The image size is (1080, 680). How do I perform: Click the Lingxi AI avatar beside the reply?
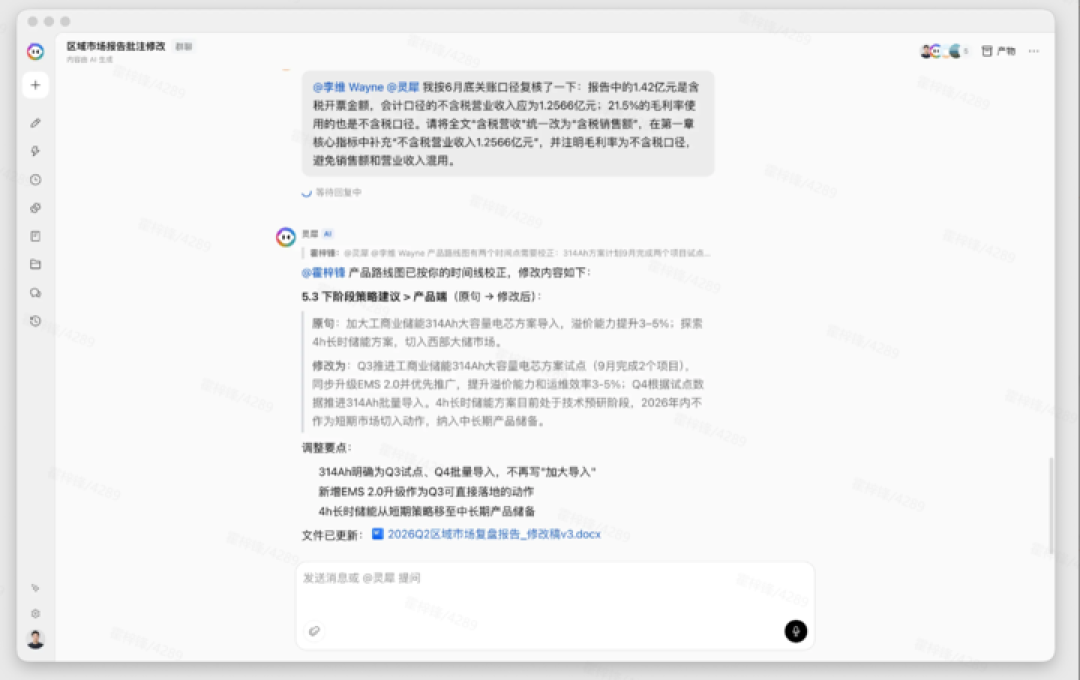click(x=286, y=237)
